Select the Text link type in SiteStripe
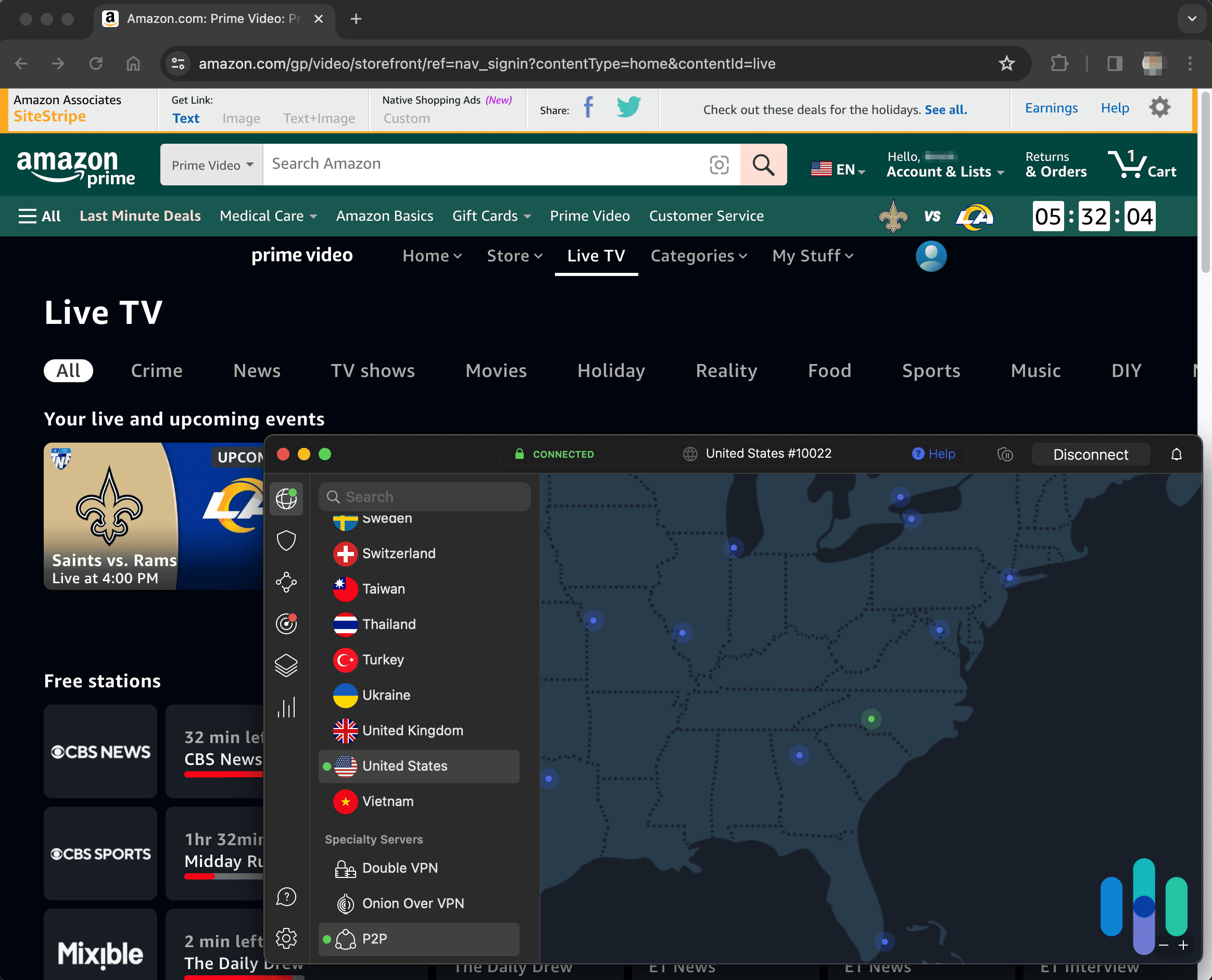The image size is (1212, 980). tap(186, 119)
